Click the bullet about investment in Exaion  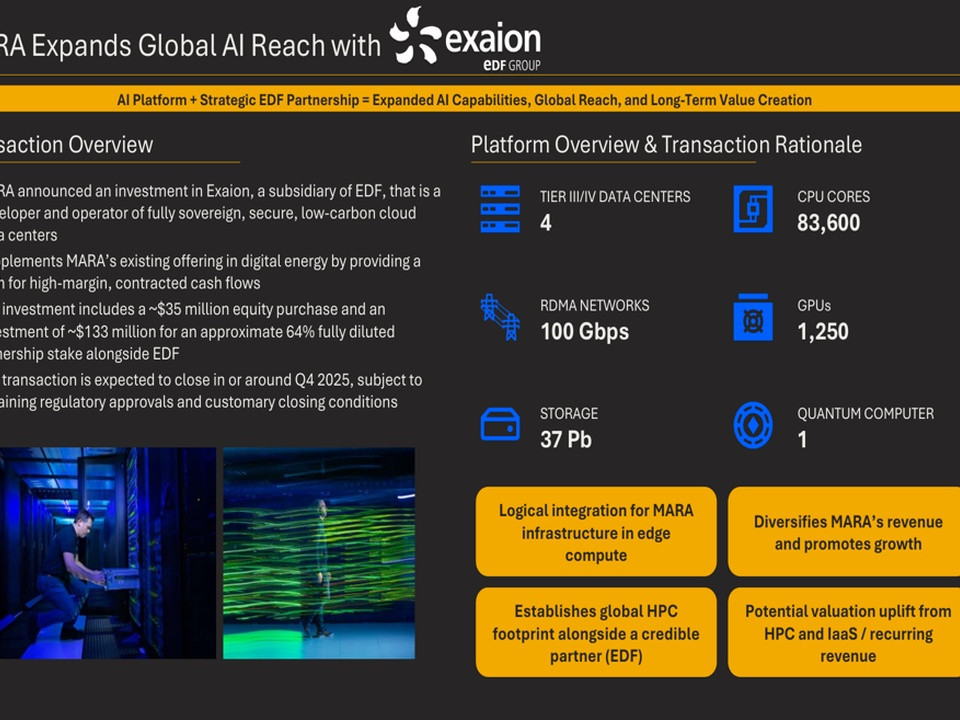coord(220,213)
